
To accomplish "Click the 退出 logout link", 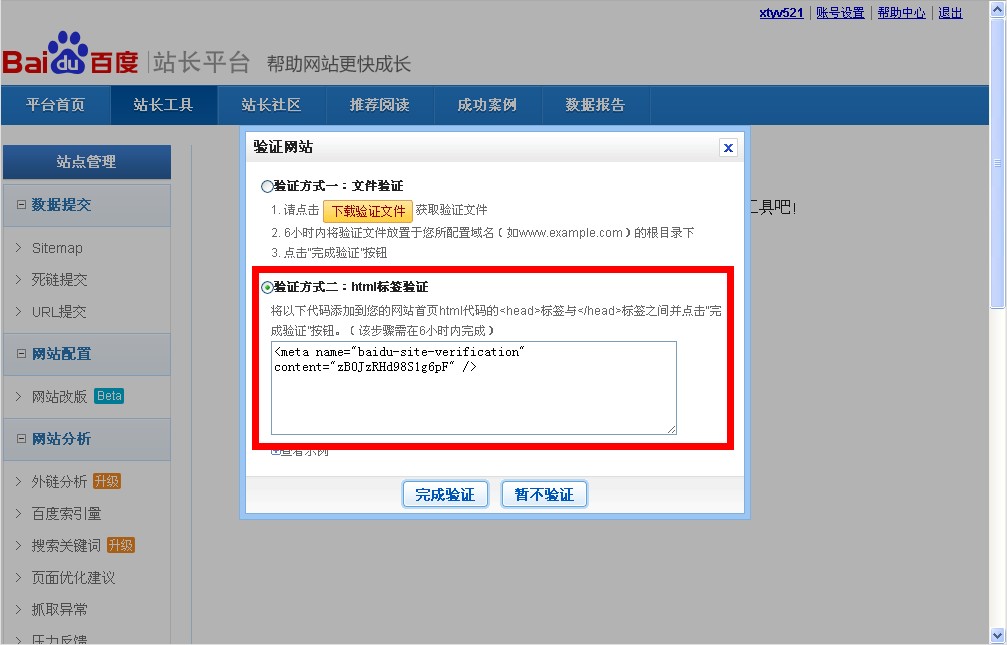I will [948, 12].
